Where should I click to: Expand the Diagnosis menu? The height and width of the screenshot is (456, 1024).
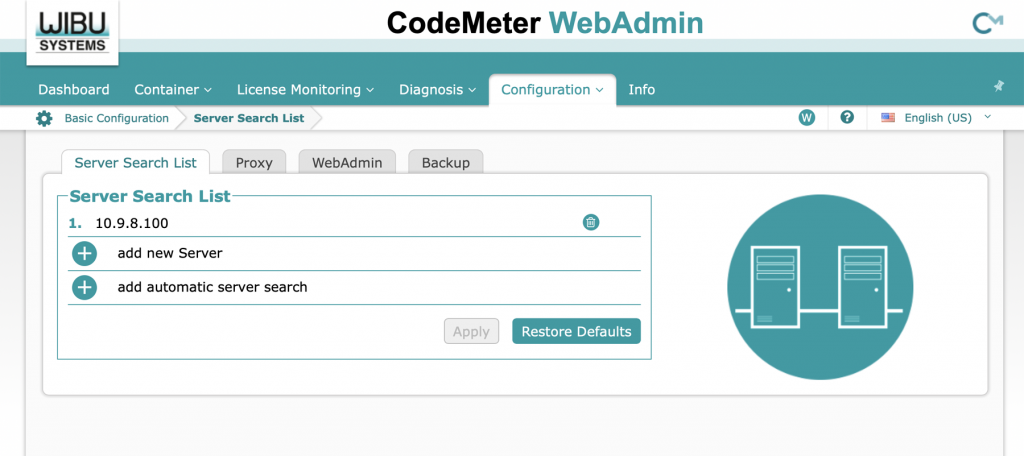click(x=438, y=90)
